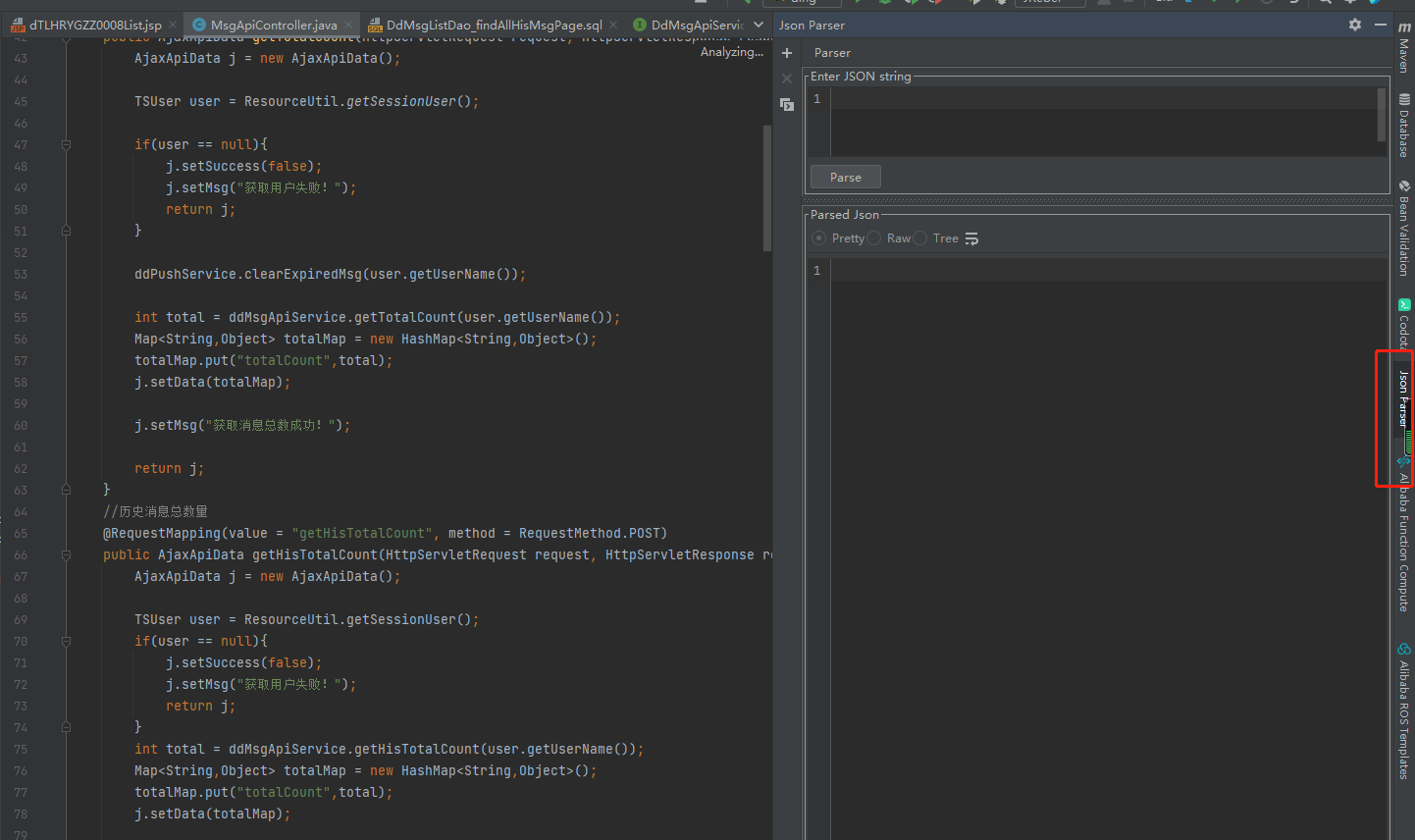
Task: Open the Codota tool window
Action: 1404,323
